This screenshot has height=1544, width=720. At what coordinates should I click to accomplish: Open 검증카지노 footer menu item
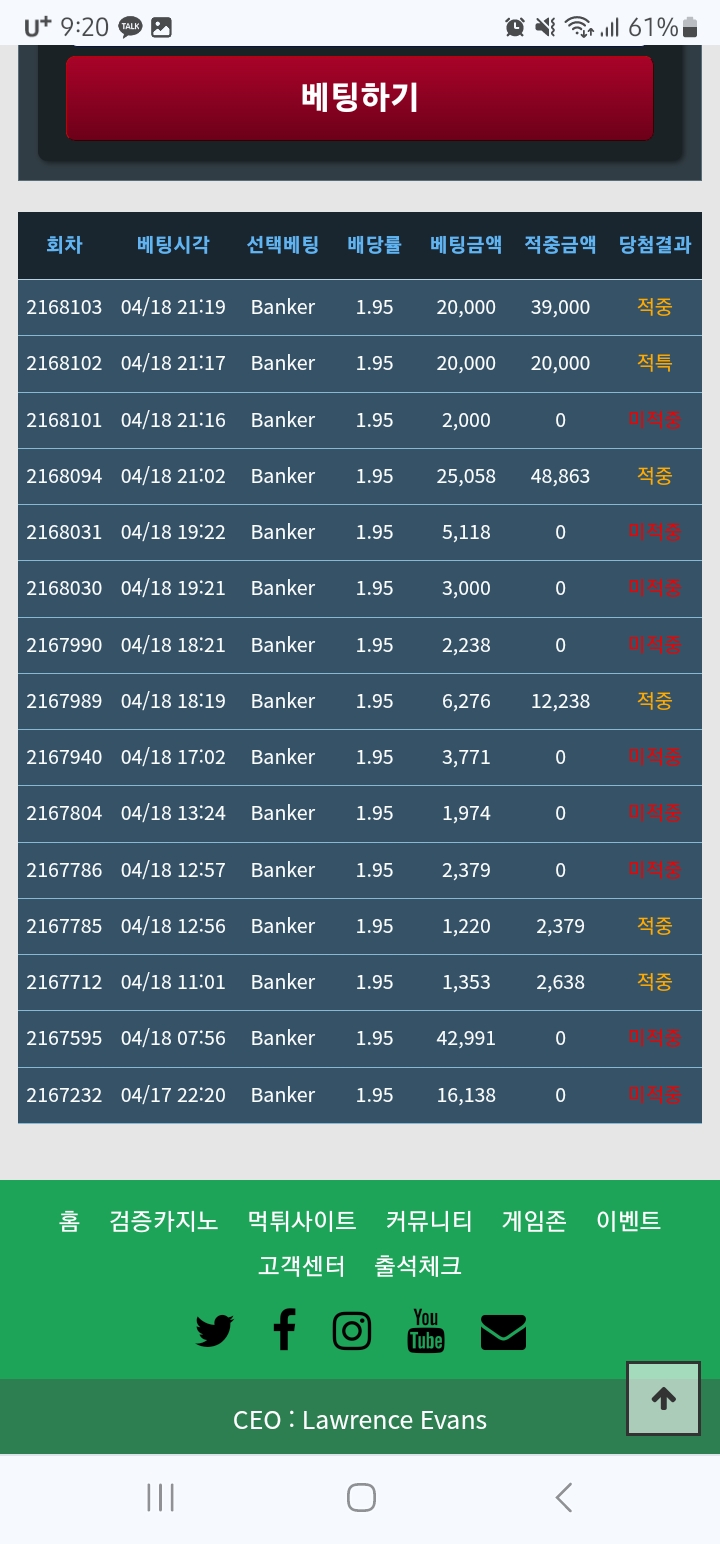(x=164, y=1221)
